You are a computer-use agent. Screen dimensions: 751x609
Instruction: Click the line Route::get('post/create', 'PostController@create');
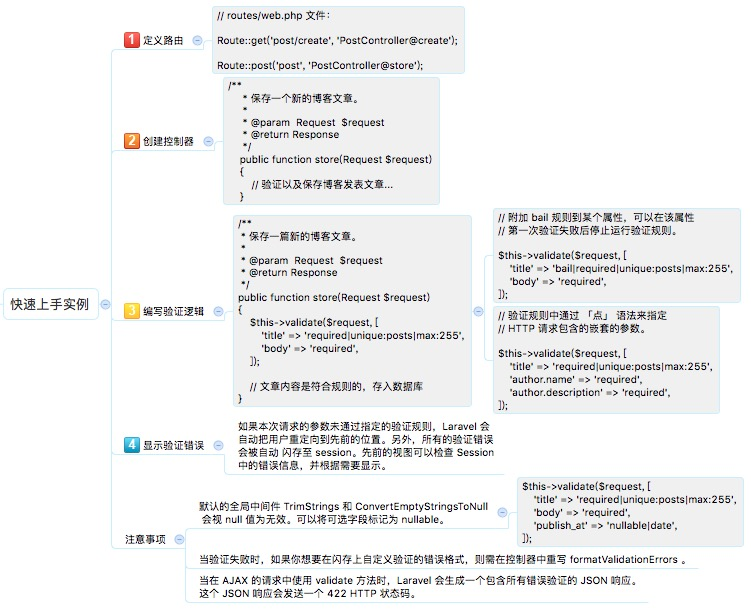(x=337, y=41)
